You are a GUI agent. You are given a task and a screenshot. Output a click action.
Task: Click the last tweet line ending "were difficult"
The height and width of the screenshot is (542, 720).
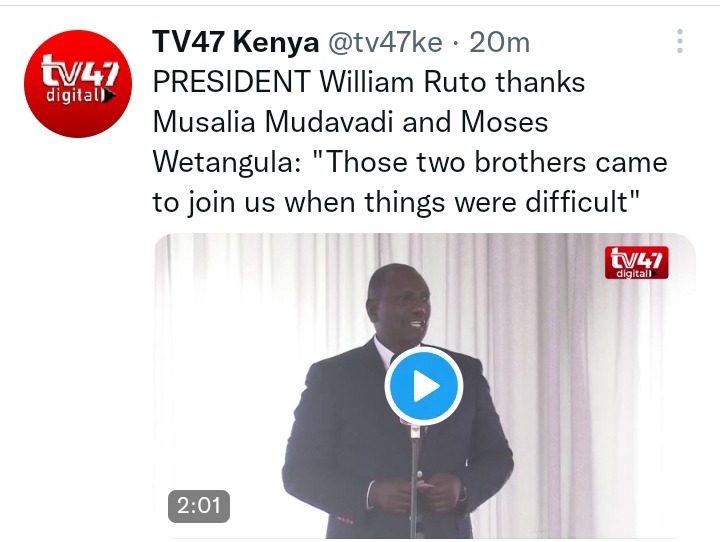click(x=396, y=202)
